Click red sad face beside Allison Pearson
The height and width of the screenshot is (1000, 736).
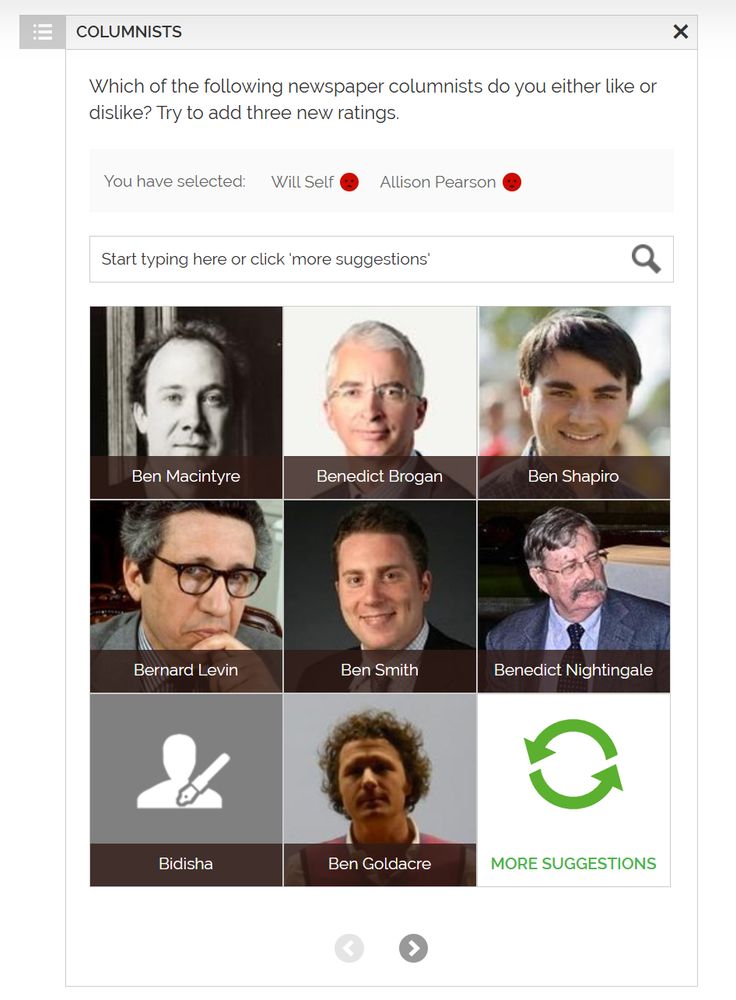(x=512, y=182)
